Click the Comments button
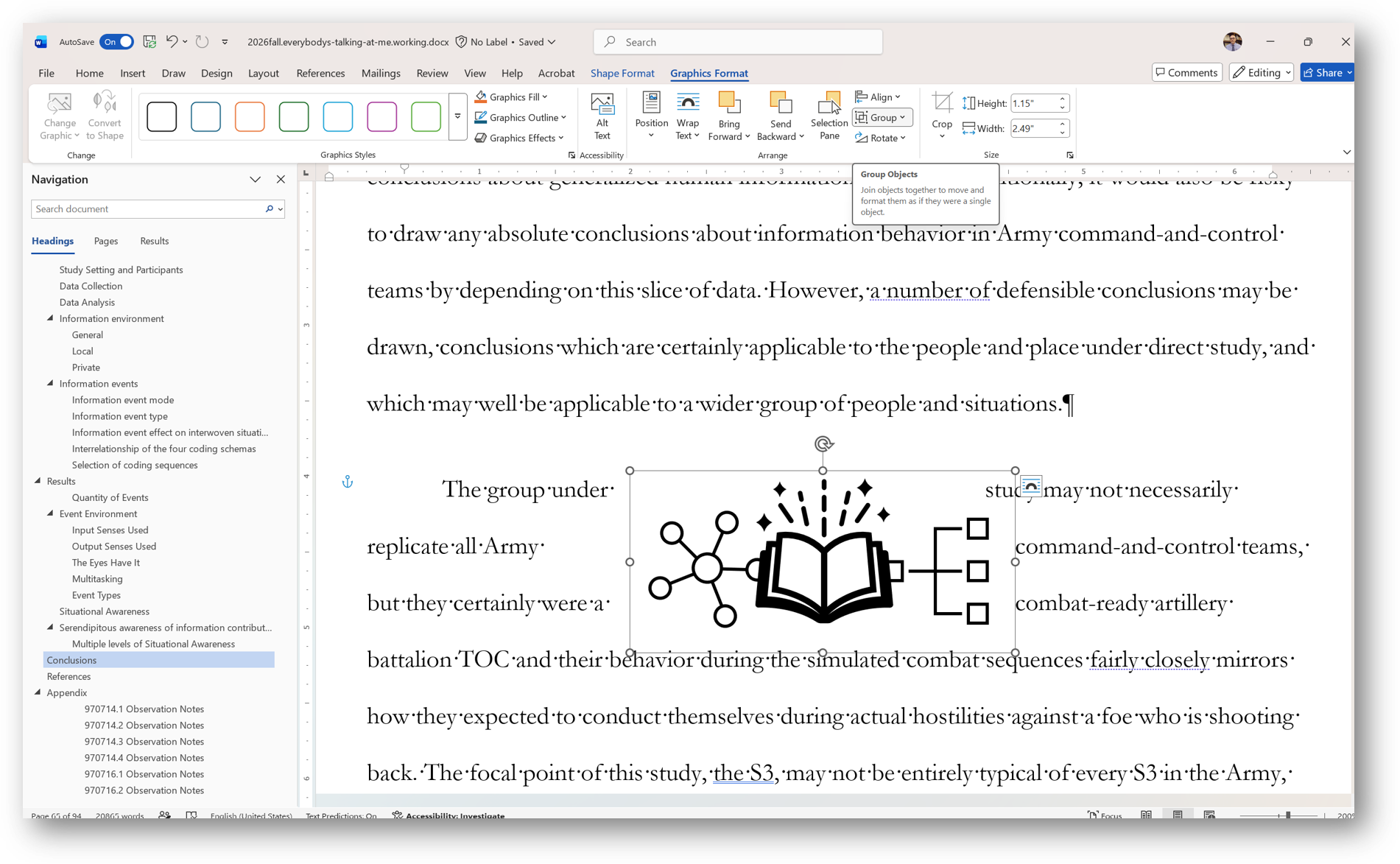Viewport: 1400px width, 864px height. click(1186, 72)
